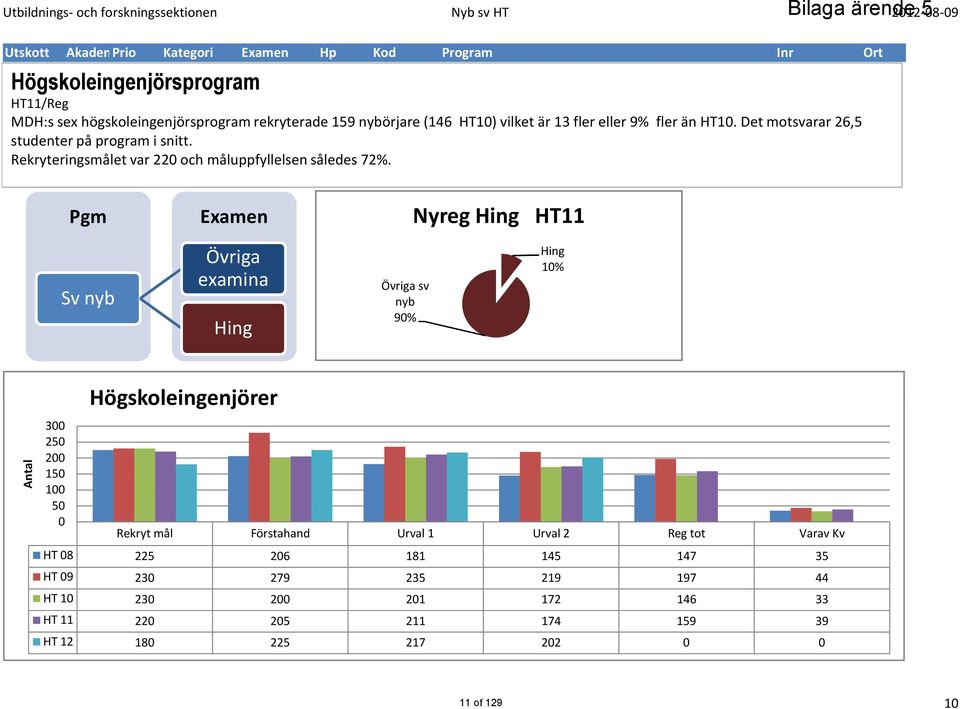Click the Hing 10% pie label
This screenshot has width=960, height=709.
pyautogui.click(x=552, y=259)
